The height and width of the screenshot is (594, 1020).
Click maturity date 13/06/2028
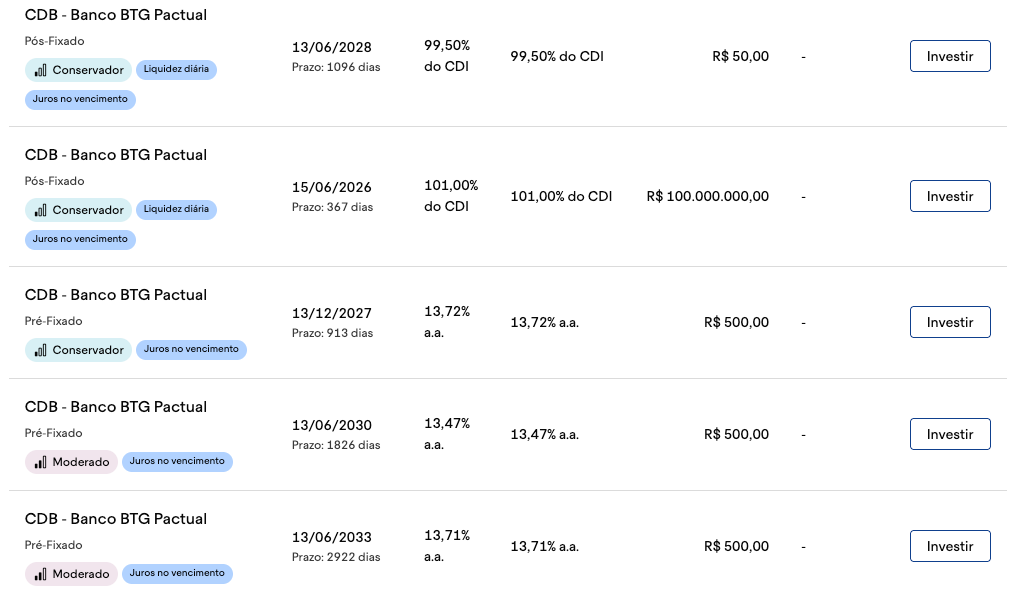pos(332,47)
